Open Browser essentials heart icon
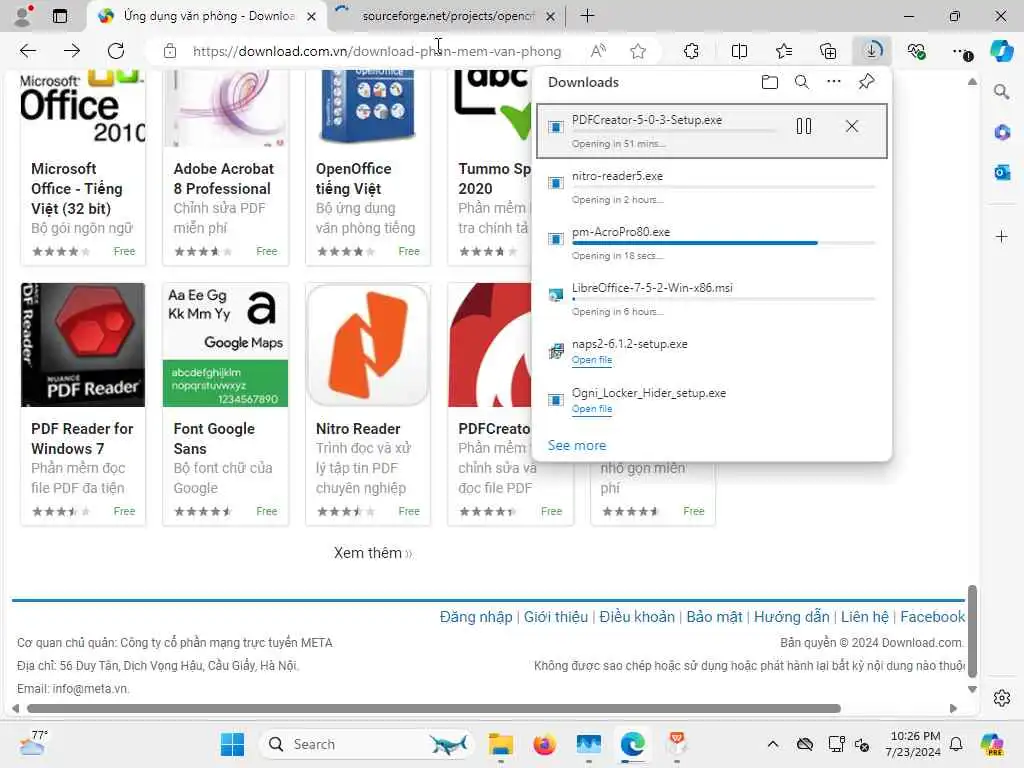 click(x=916, y=51)
